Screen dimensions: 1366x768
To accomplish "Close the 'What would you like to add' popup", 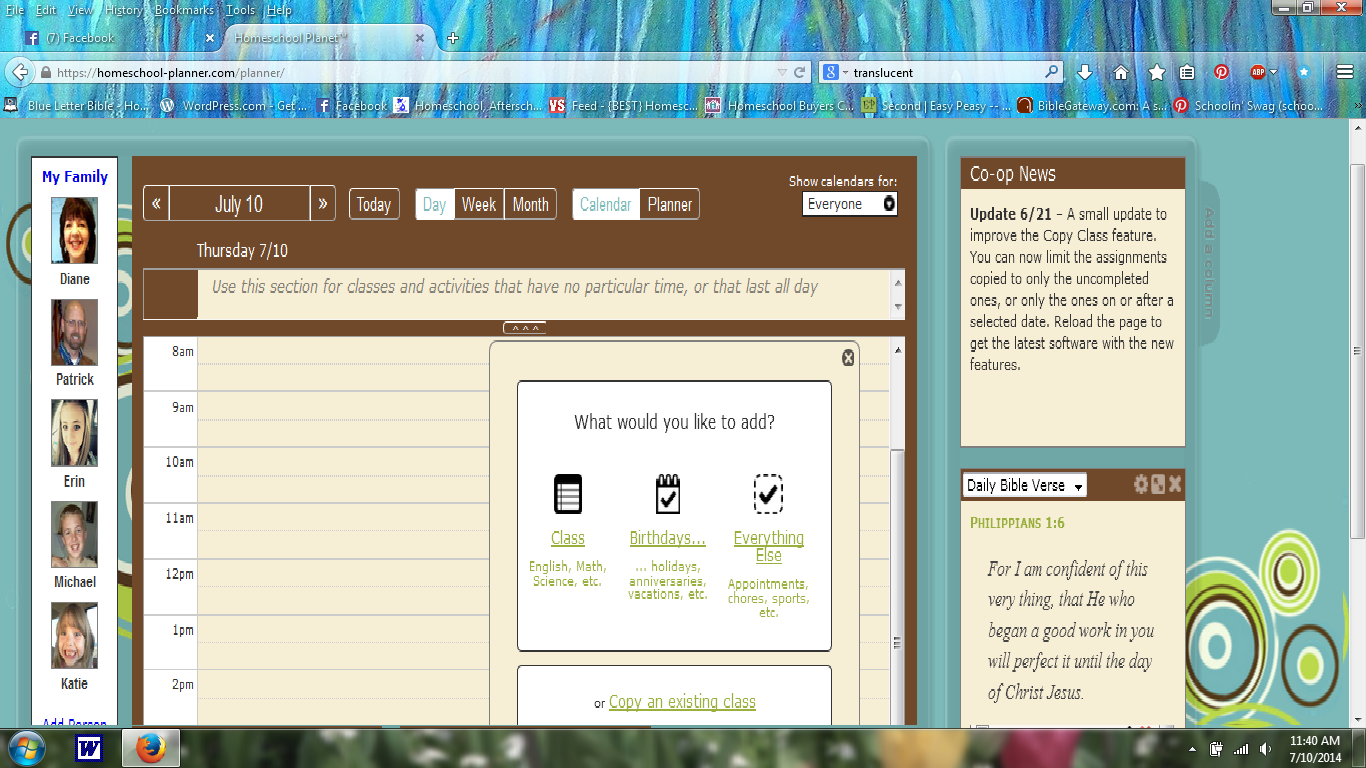I will 848,358.
